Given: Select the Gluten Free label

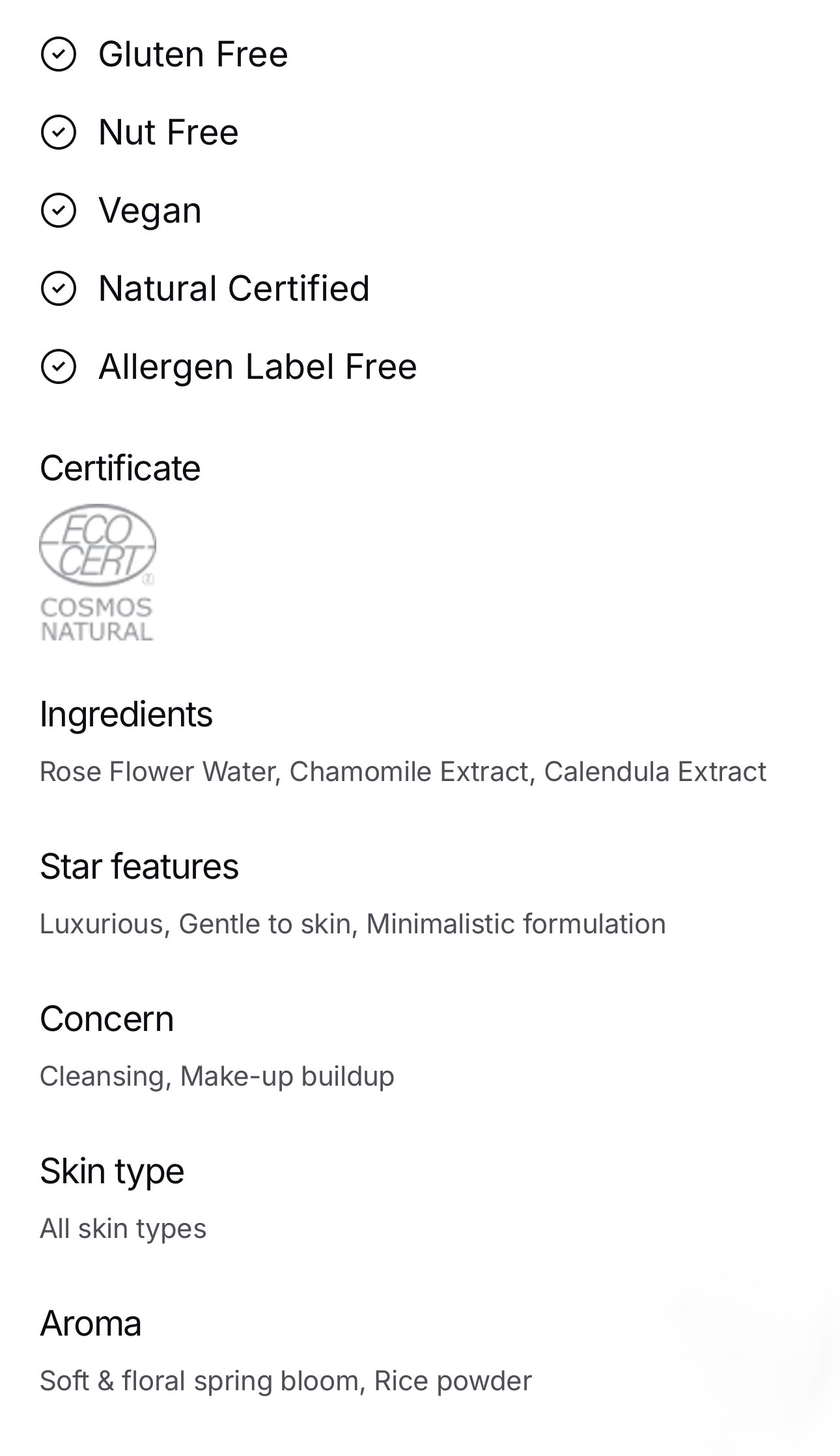Looking at the screenshot, I should (x=193, y=54).
